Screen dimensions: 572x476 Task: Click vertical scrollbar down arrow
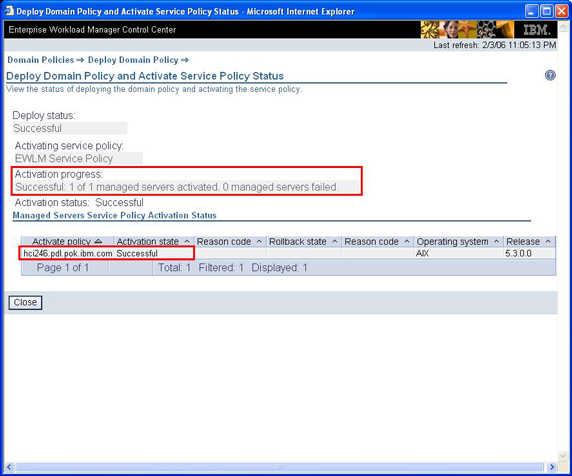563,456
